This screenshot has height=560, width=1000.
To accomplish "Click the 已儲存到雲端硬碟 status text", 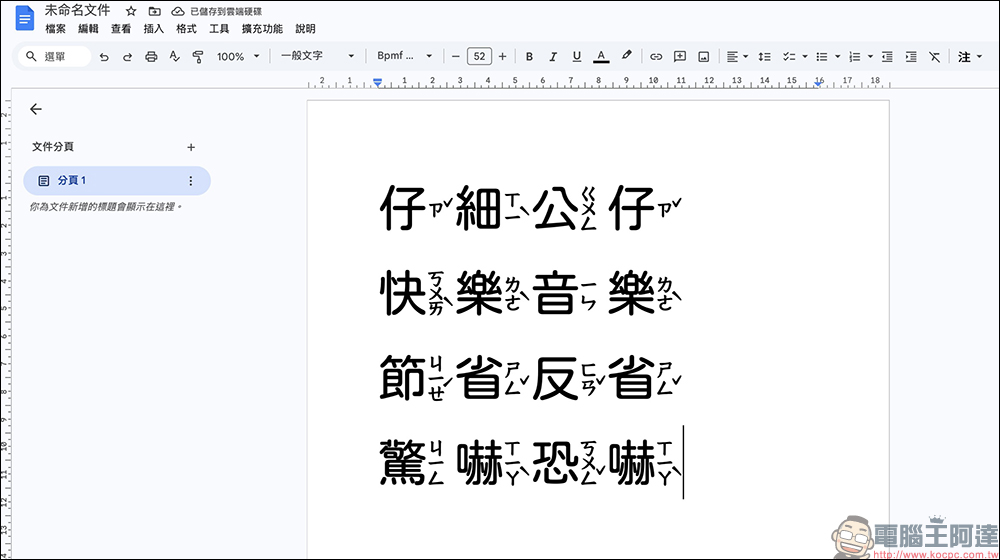I will click(226, 11).
